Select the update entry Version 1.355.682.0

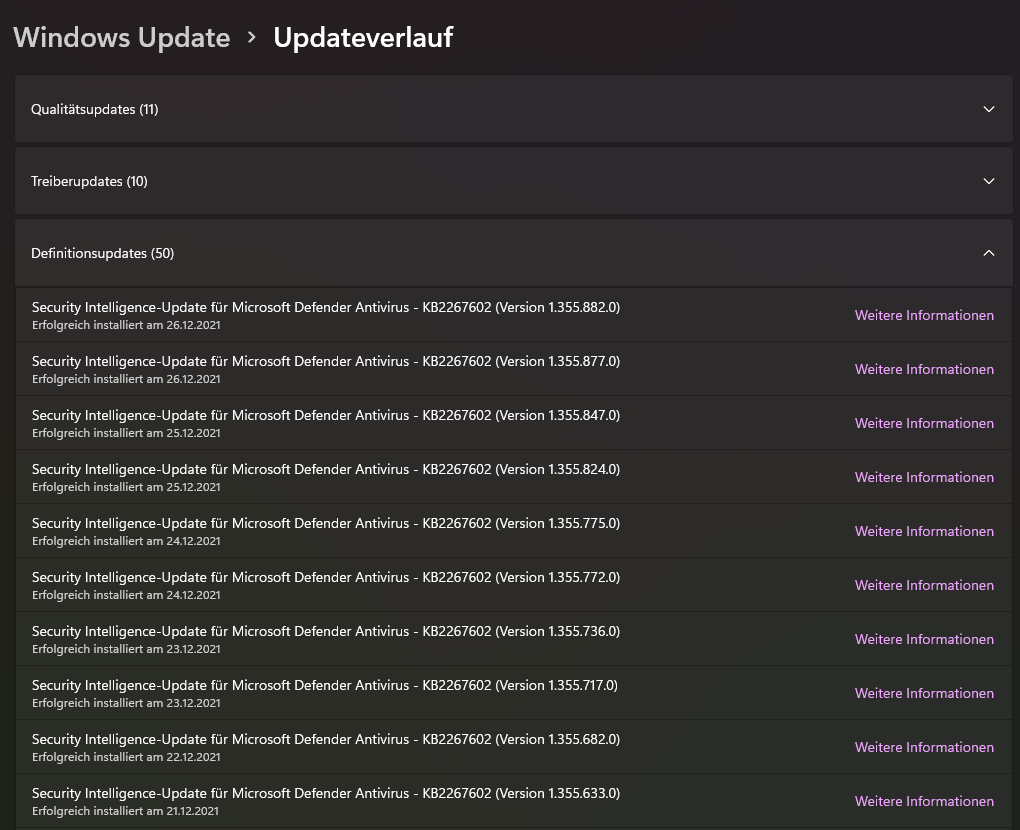point(514,747)
